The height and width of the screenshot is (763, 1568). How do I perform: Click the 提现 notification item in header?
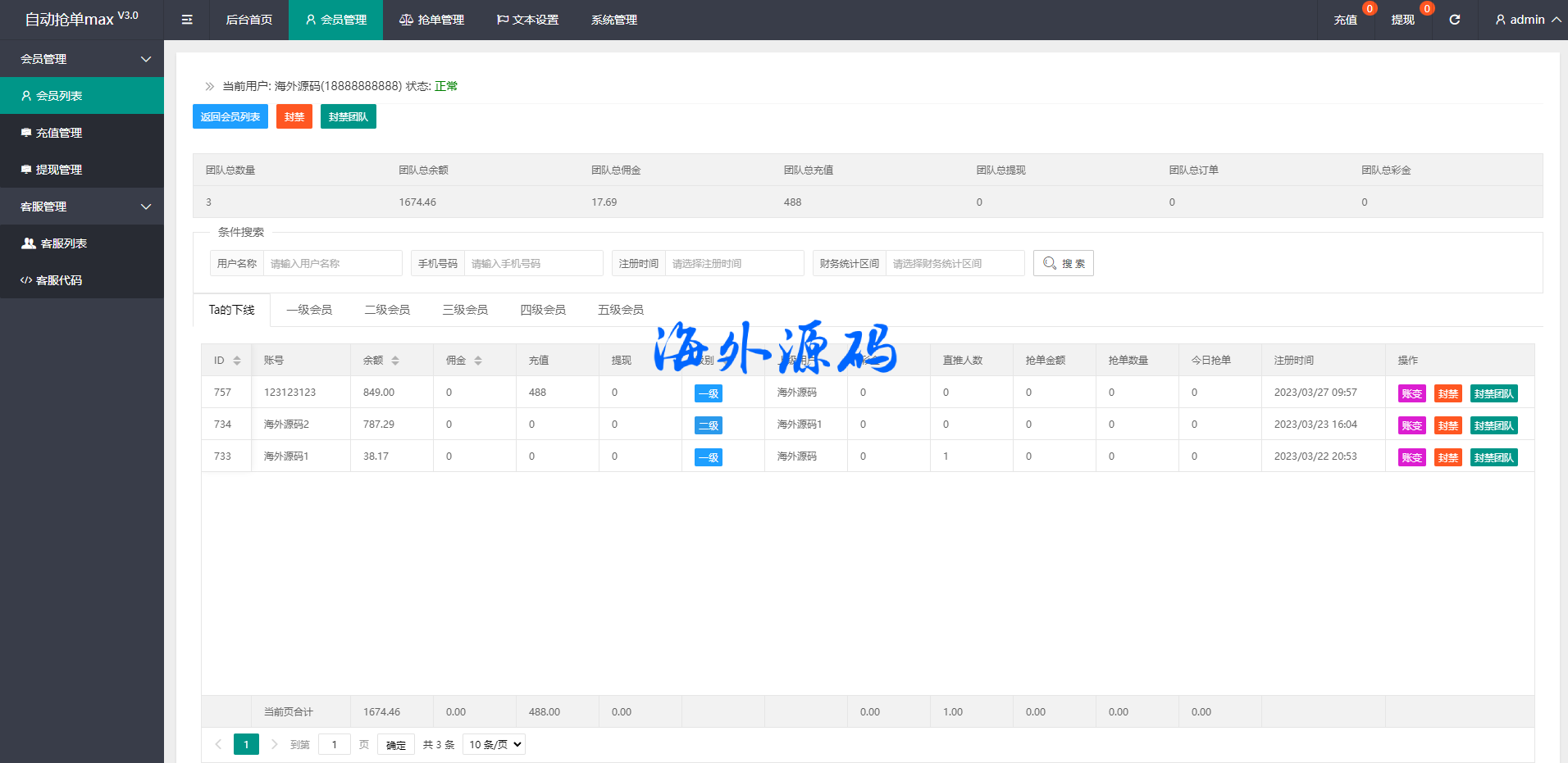tap(1402, 20)
